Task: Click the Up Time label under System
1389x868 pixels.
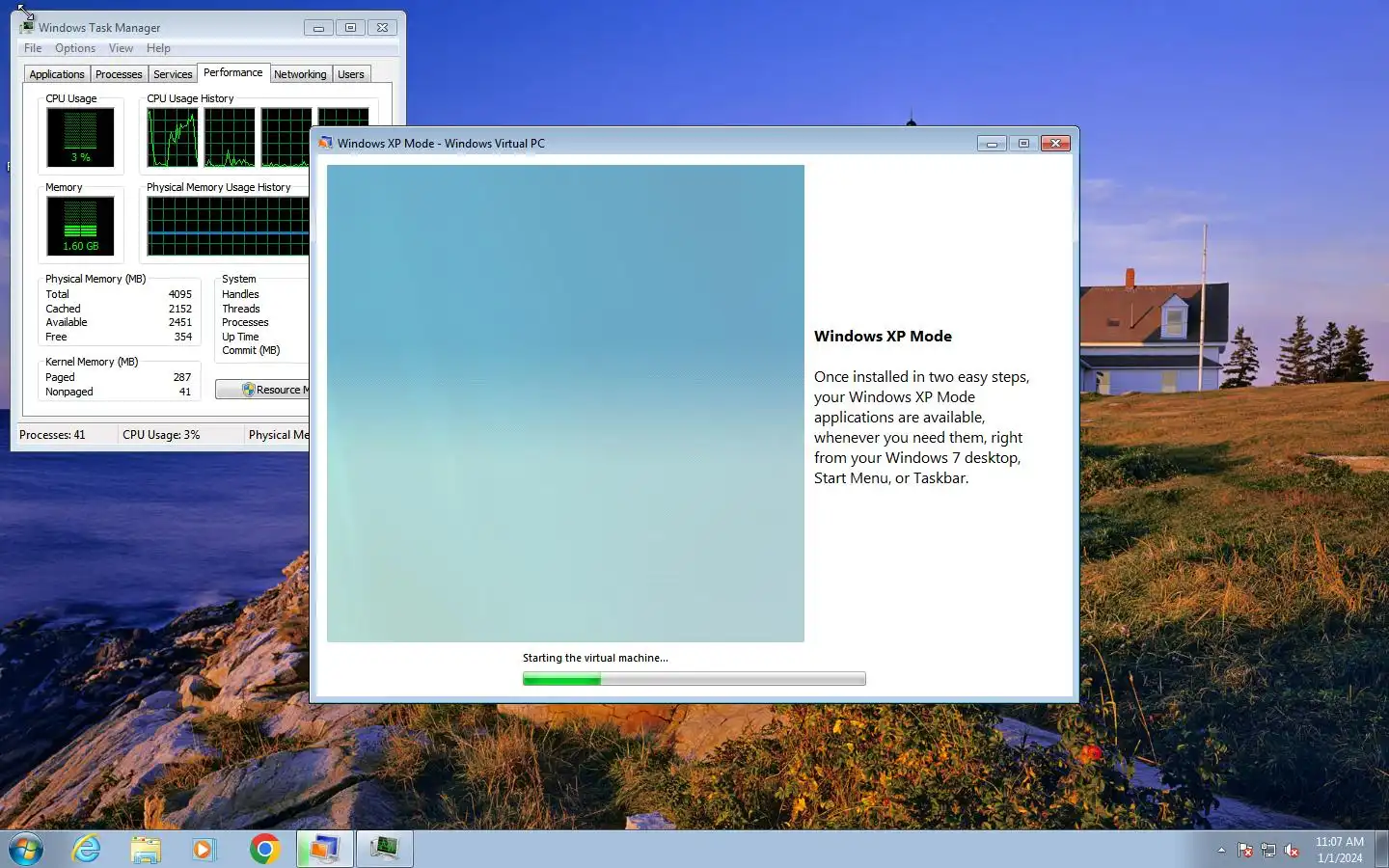Action: (240, 337)
